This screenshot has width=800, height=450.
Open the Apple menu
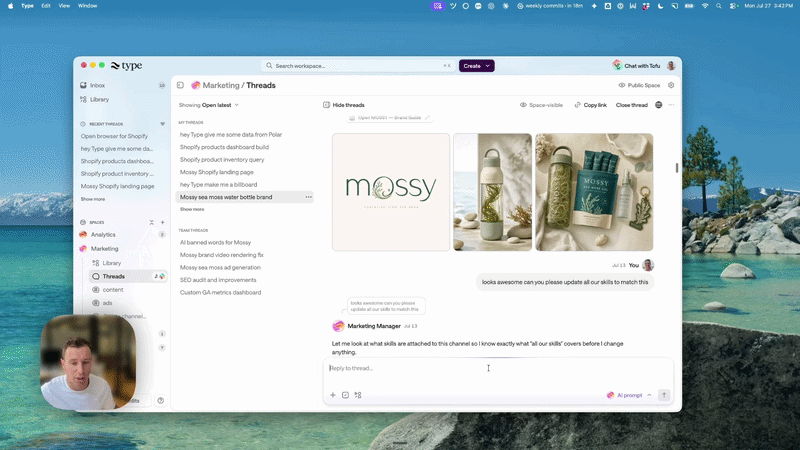click(x=10, y=6)
